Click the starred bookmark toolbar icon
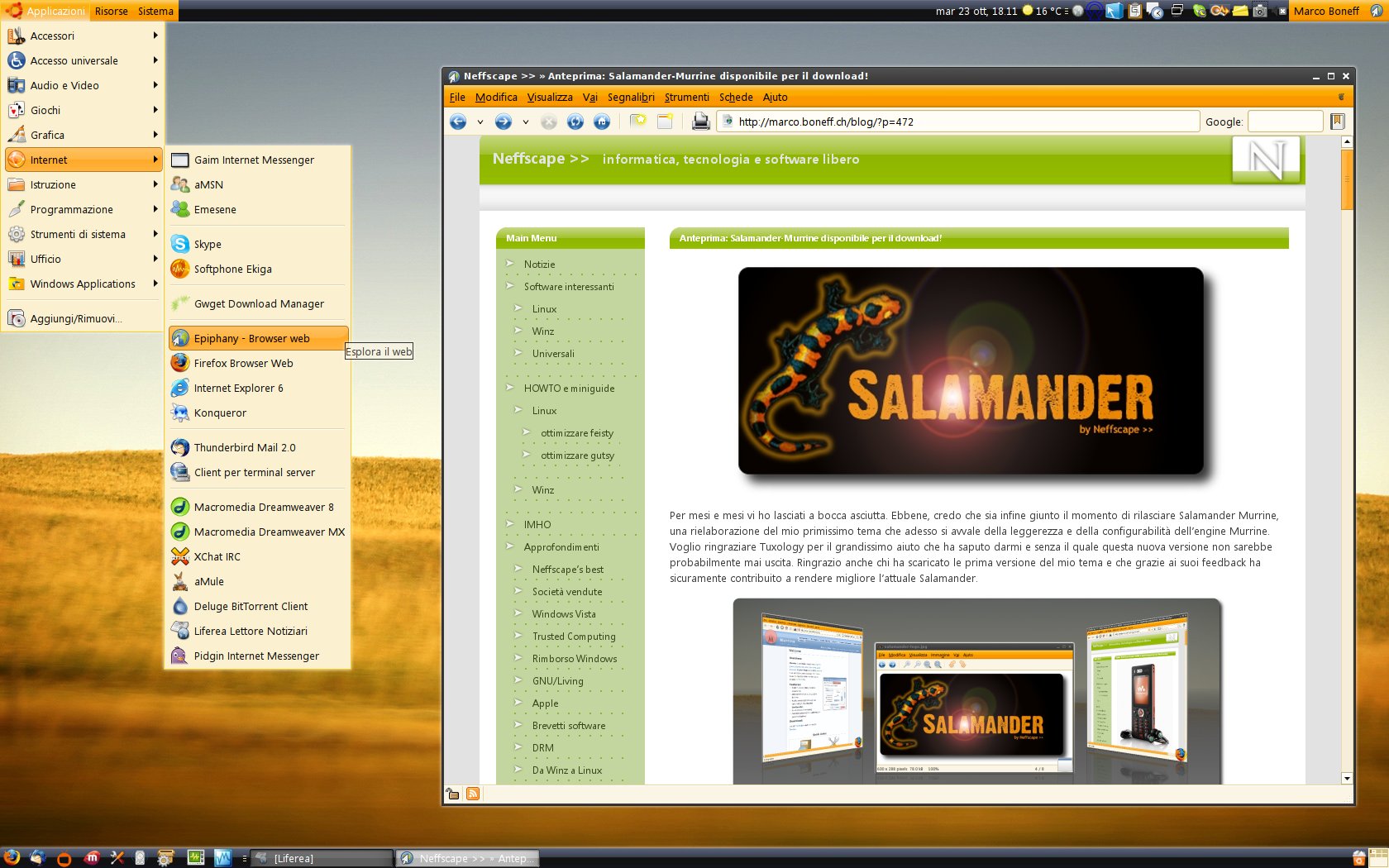The image size is (1389, 868). pos(638,122)
